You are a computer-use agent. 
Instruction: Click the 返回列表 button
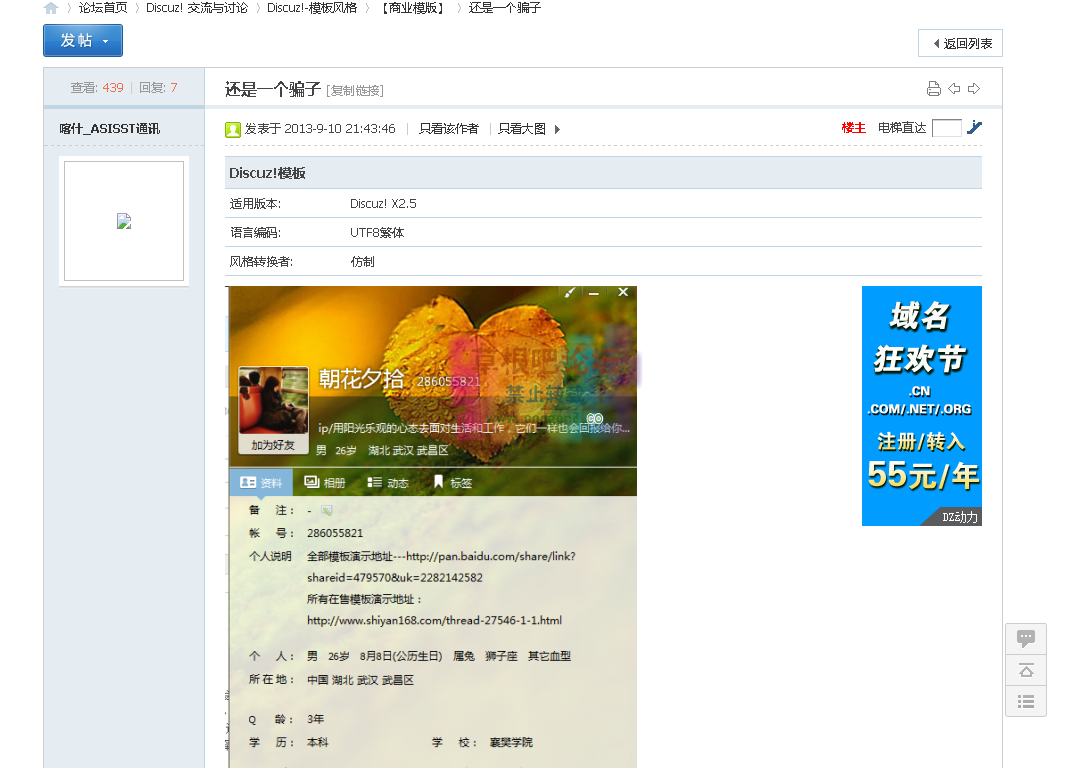960,43
